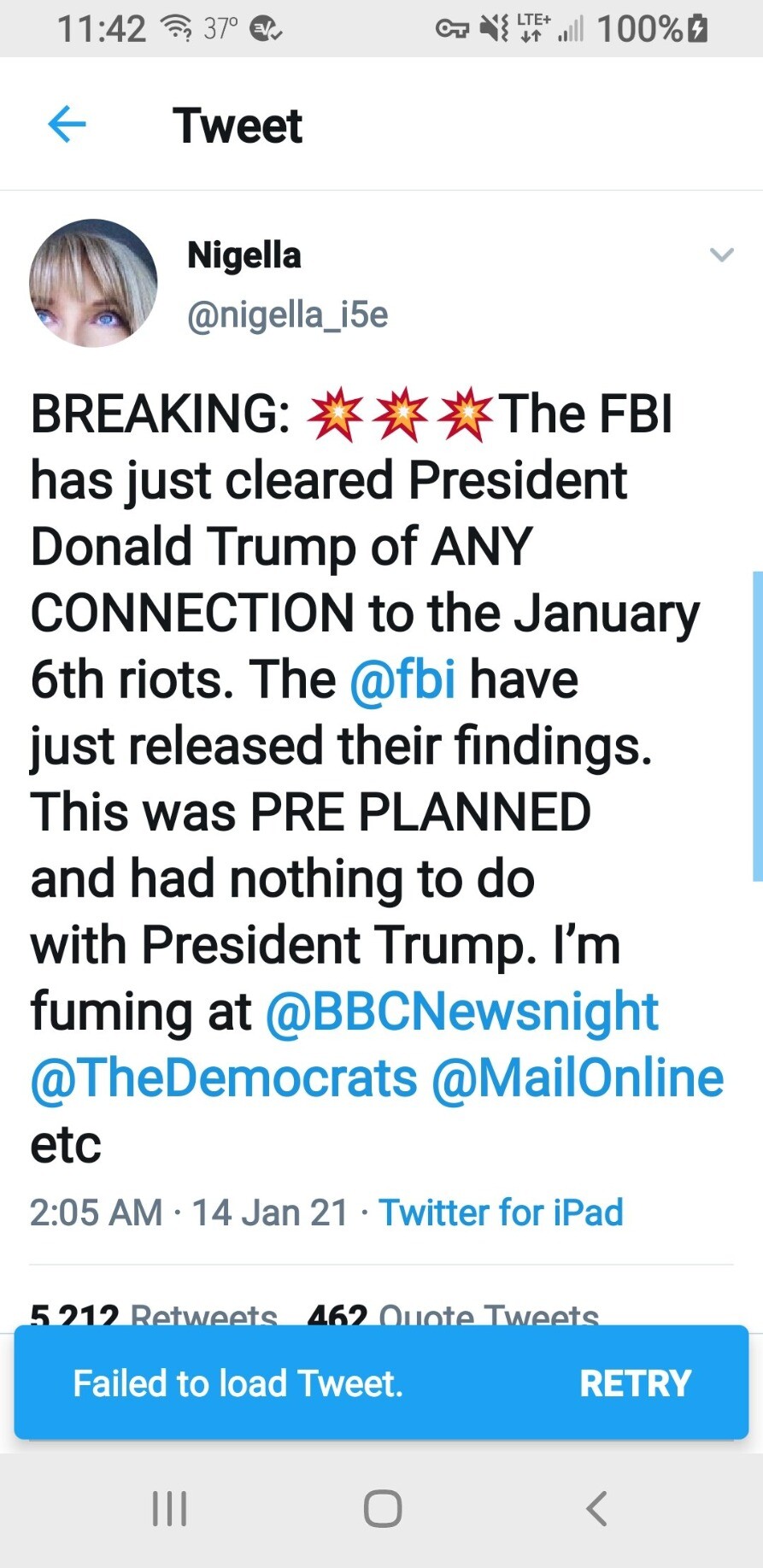Open Nigella's profile picture
The image size is (763, 1568).
click(93, 283)
